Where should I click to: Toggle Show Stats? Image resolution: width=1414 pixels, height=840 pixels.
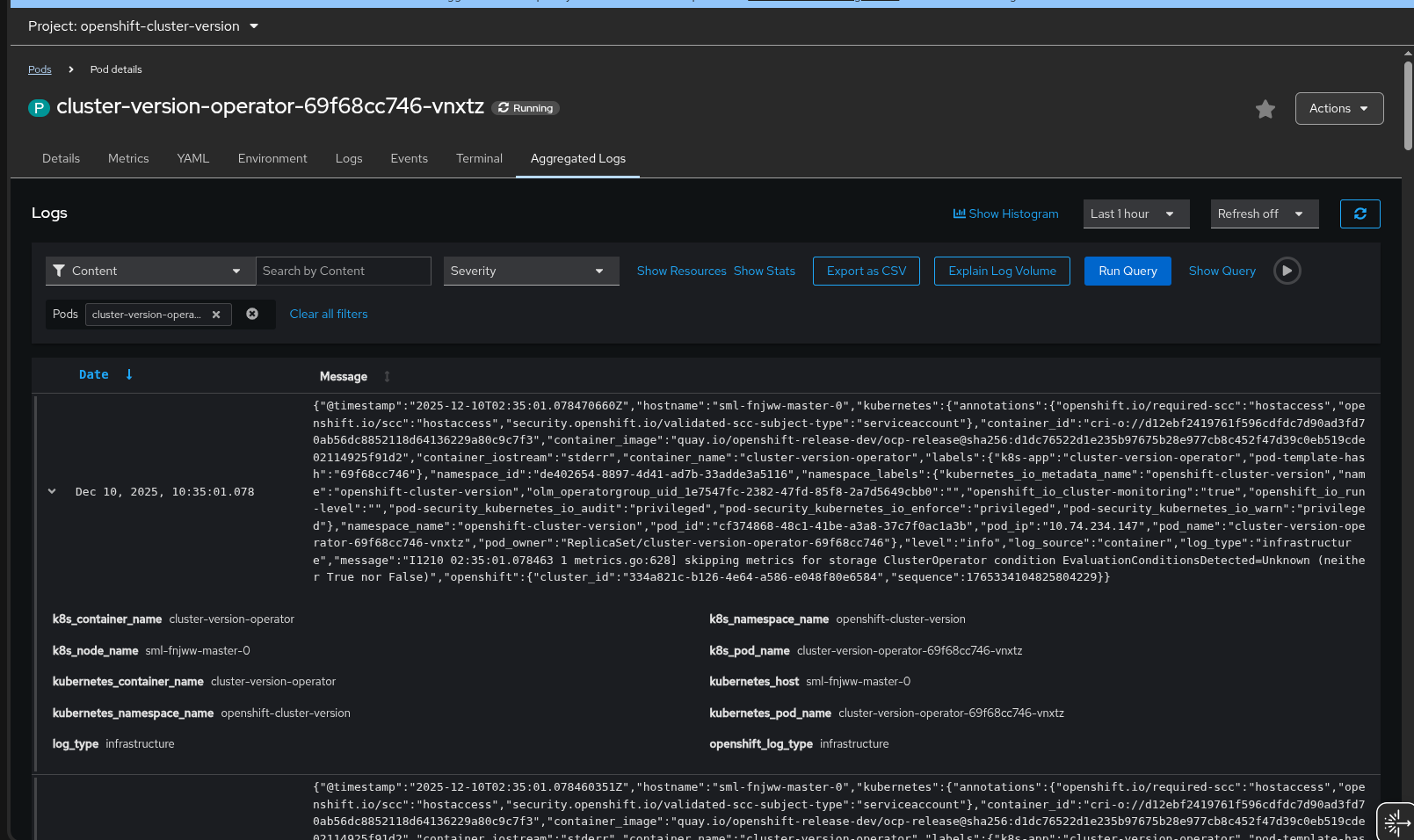[x=764, y=271]
